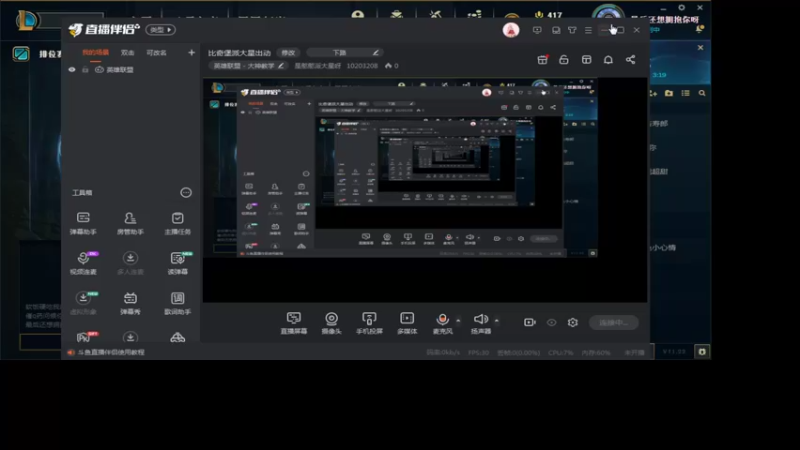This screenshot has height=450, width=800.
Task: Add a 多媒体 multimedia source
Action: pyautogui.click(x=407, y=322)
